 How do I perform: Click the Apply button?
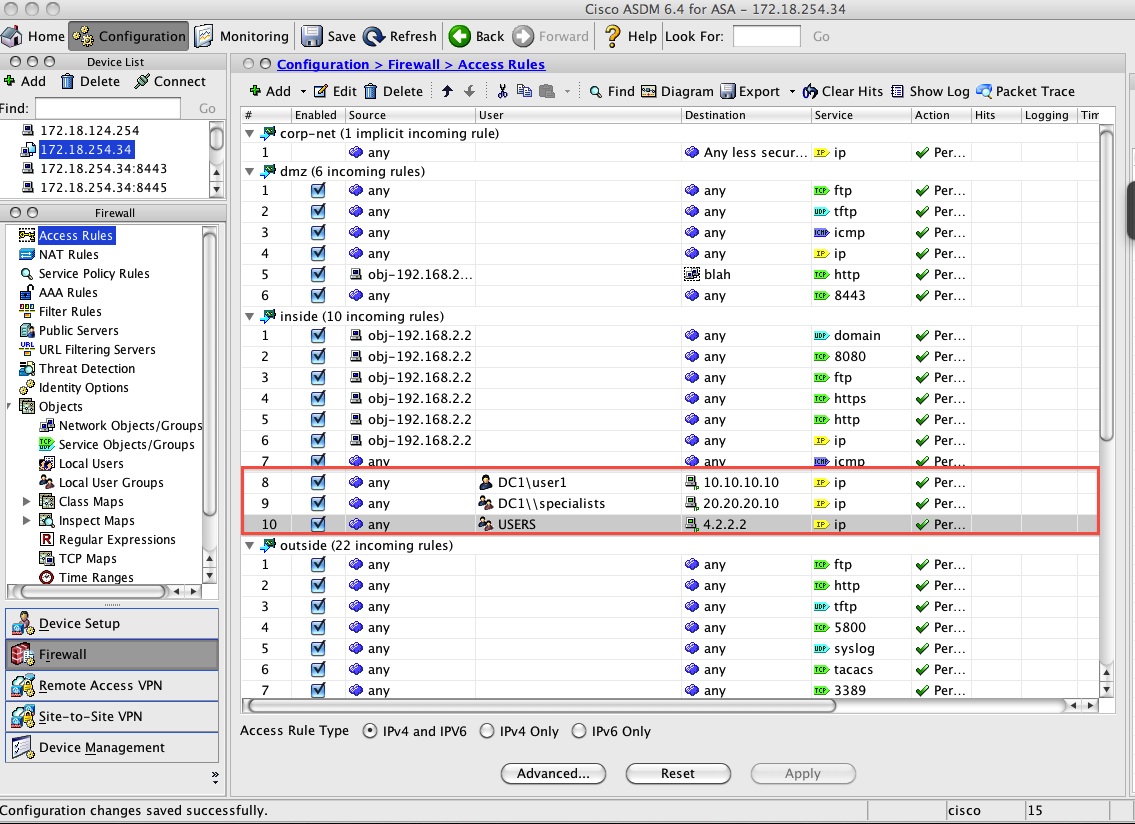803,773
